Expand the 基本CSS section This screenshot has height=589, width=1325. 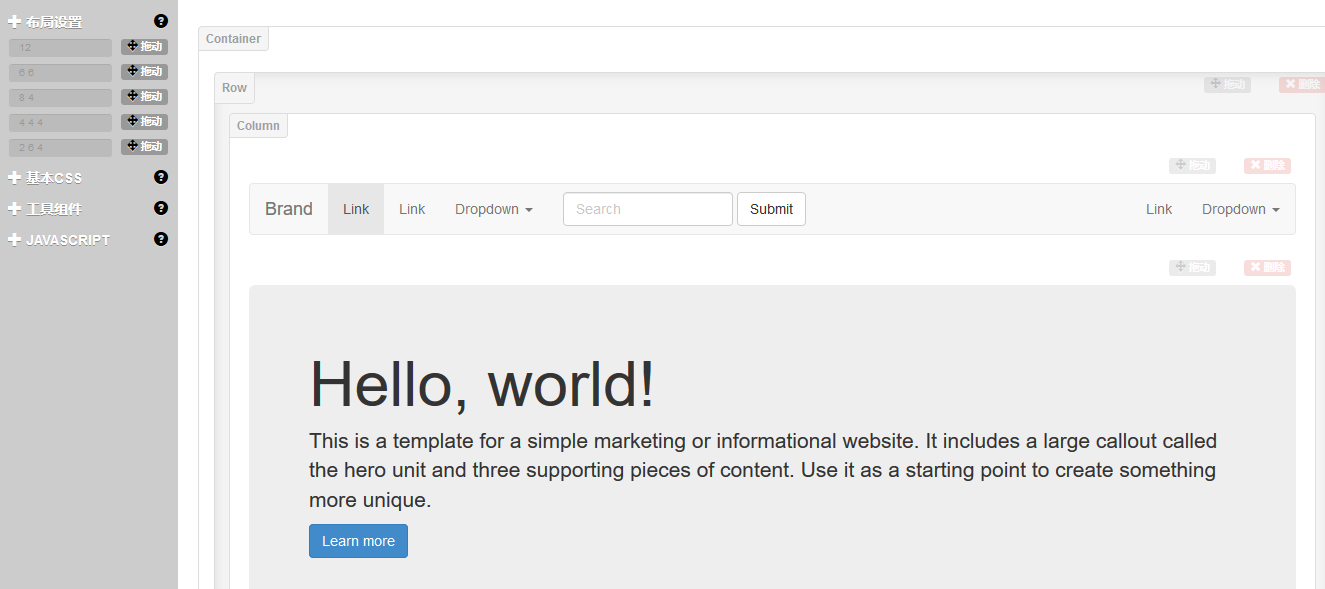pyautogui.click(x=46, y=178)
